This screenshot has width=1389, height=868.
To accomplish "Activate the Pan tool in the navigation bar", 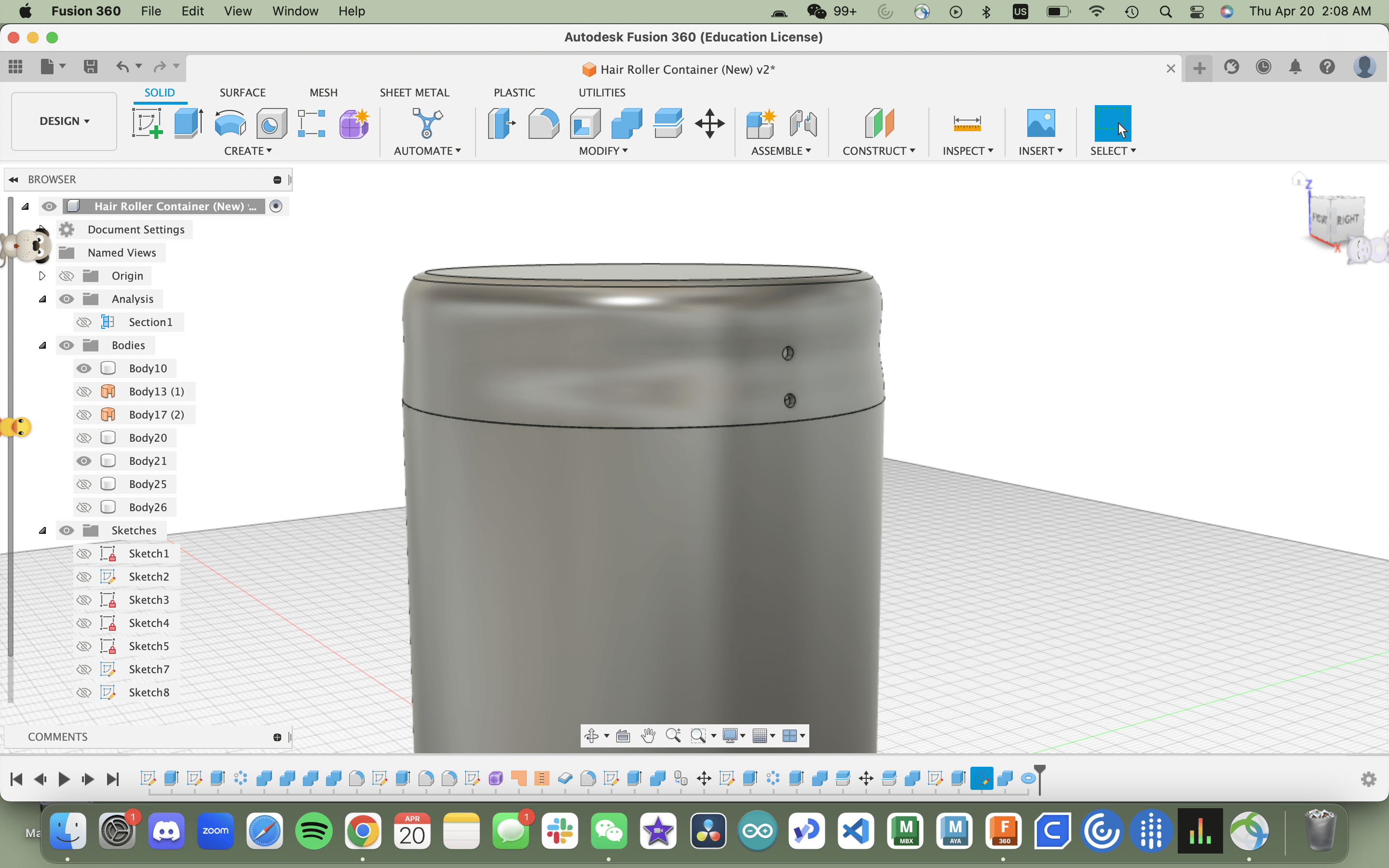I will (648, 735).
